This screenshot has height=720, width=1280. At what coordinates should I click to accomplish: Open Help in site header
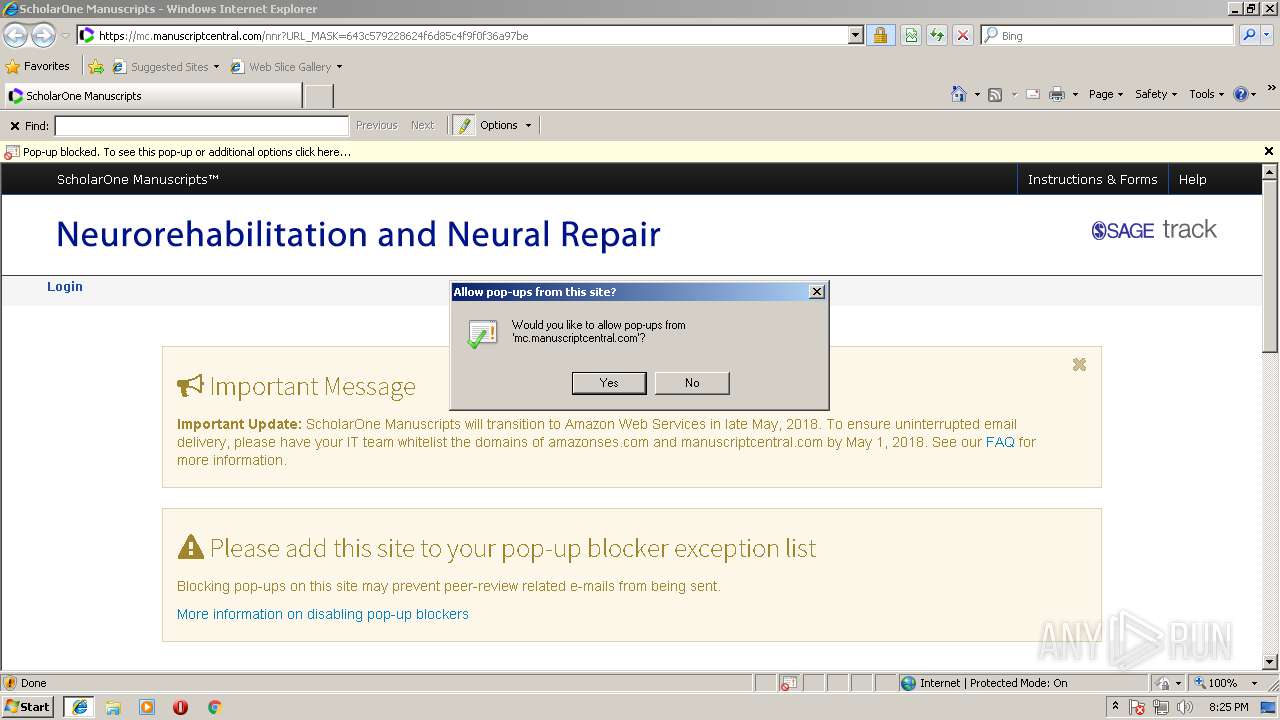tap(1192, 179)
